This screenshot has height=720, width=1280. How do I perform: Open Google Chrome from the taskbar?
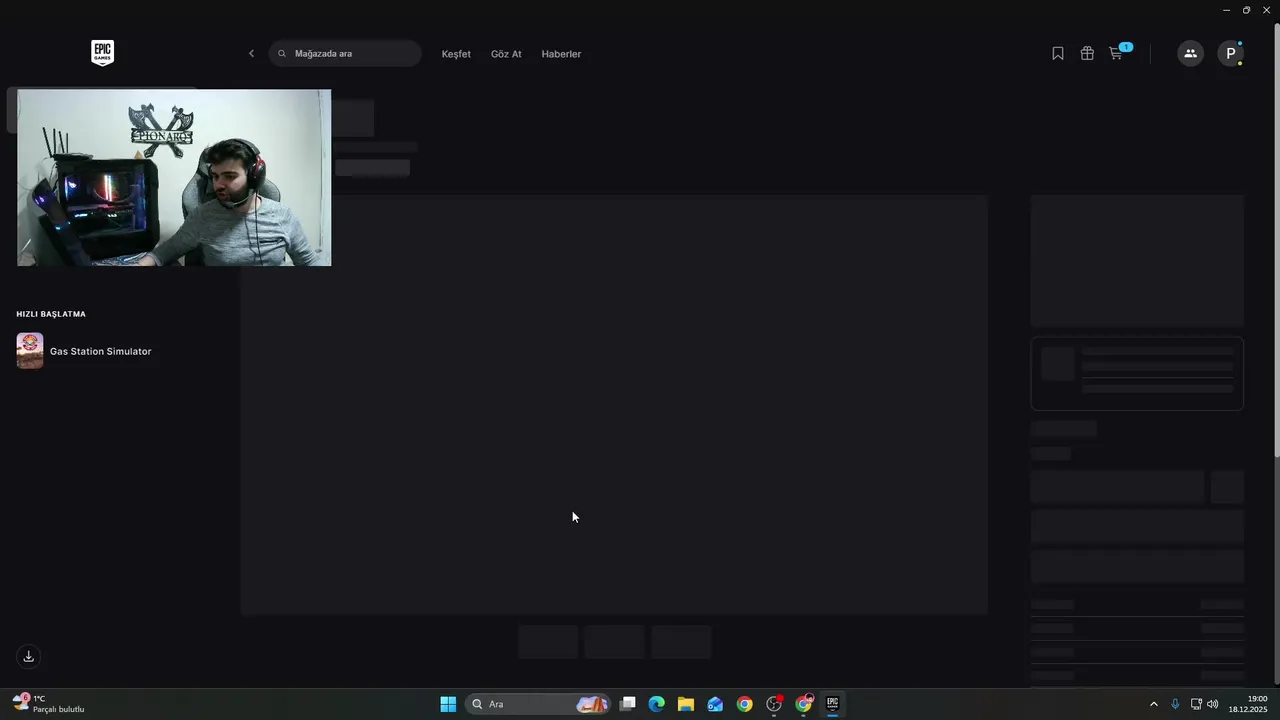point(745,704)
